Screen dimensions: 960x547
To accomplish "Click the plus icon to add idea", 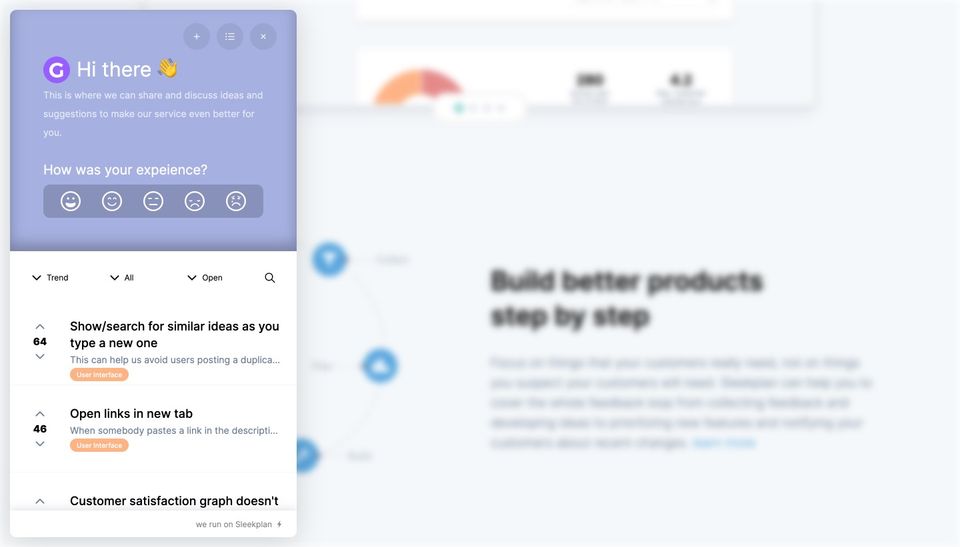I will [197, 37].
